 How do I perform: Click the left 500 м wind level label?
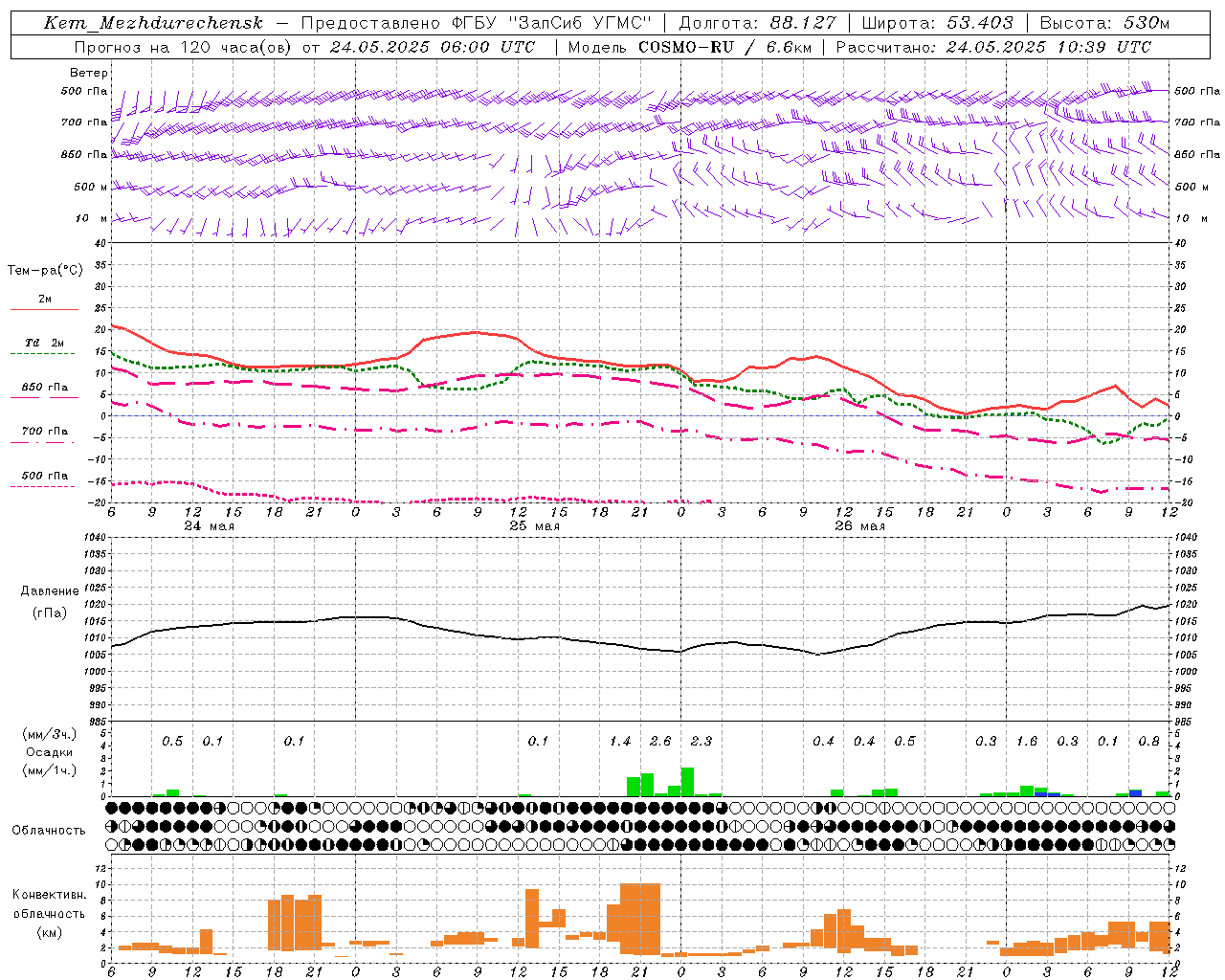tap(91, 187)
